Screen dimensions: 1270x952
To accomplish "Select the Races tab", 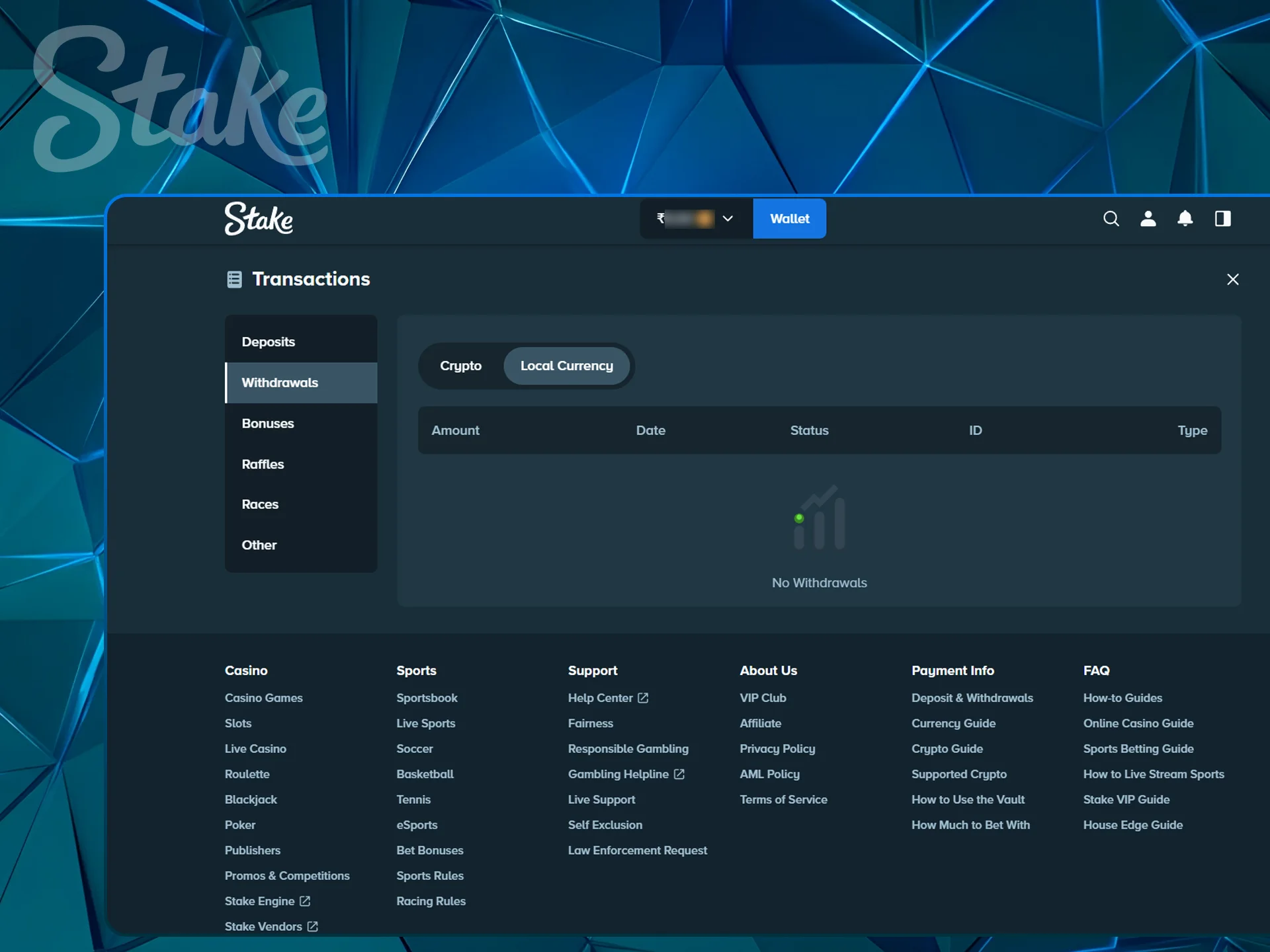I will pyautogui.click(x=301, y=504).
